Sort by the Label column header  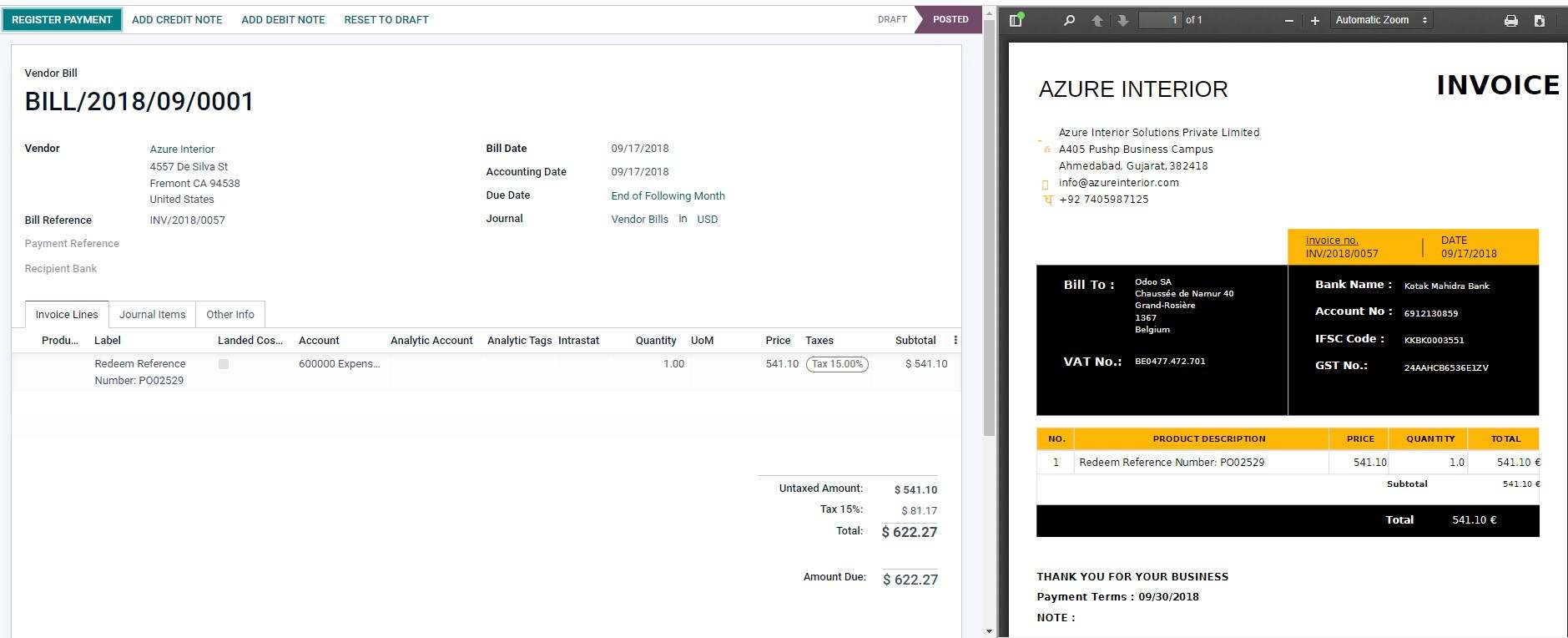tap(108, 341)
